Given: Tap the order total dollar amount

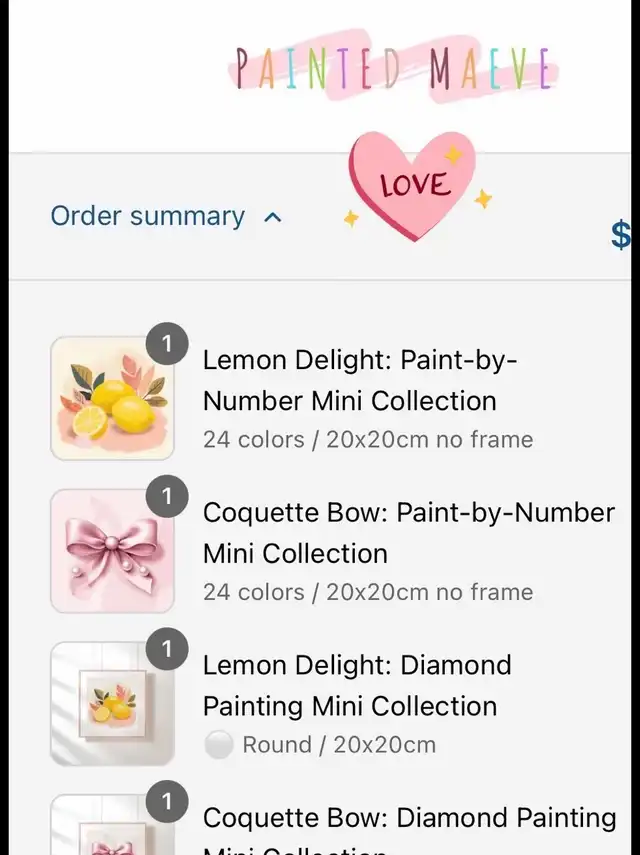Looking at the screenshot, I should 621,236.
